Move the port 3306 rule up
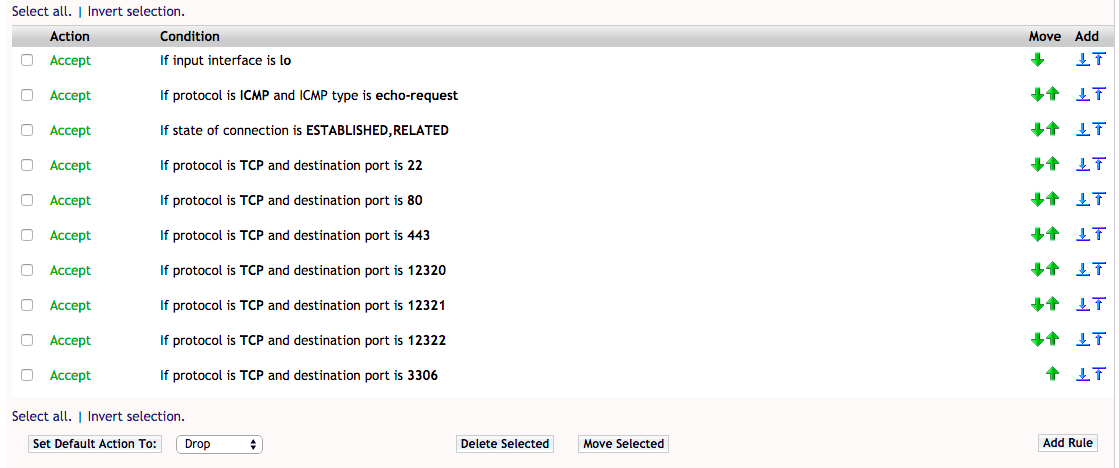Image resolution: width=1119 pixels, height=468 pixels. [x=1051, y=375]
